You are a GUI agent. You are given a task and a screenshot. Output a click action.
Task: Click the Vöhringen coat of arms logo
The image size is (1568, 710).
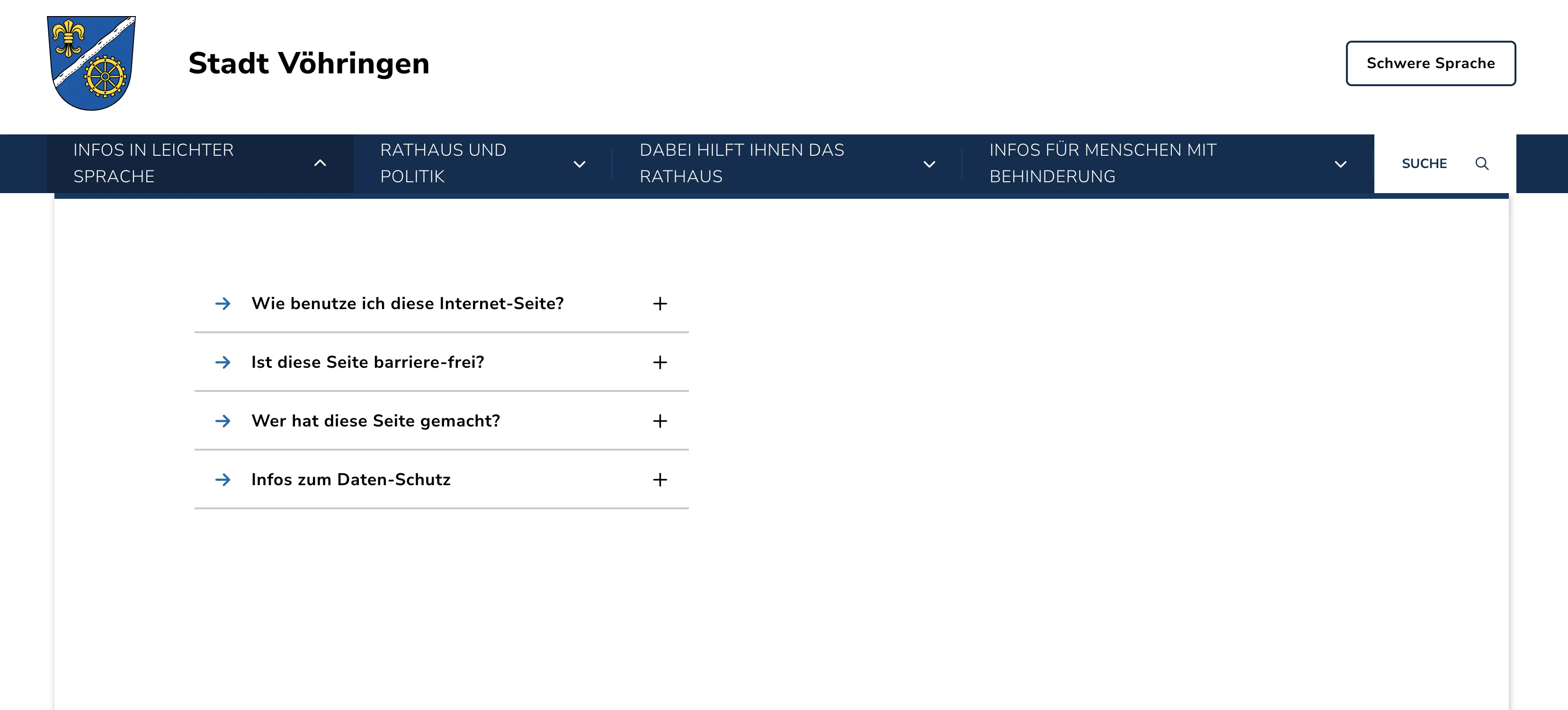pyautogui.click(x=91, y=63)
